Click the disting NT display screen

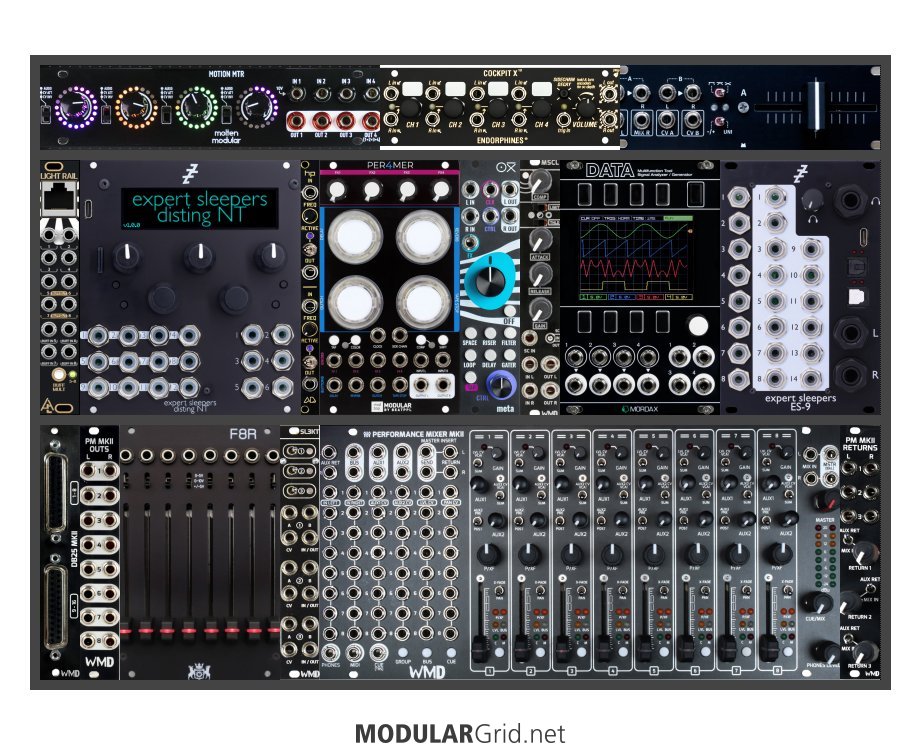click(x=200, y=209)
